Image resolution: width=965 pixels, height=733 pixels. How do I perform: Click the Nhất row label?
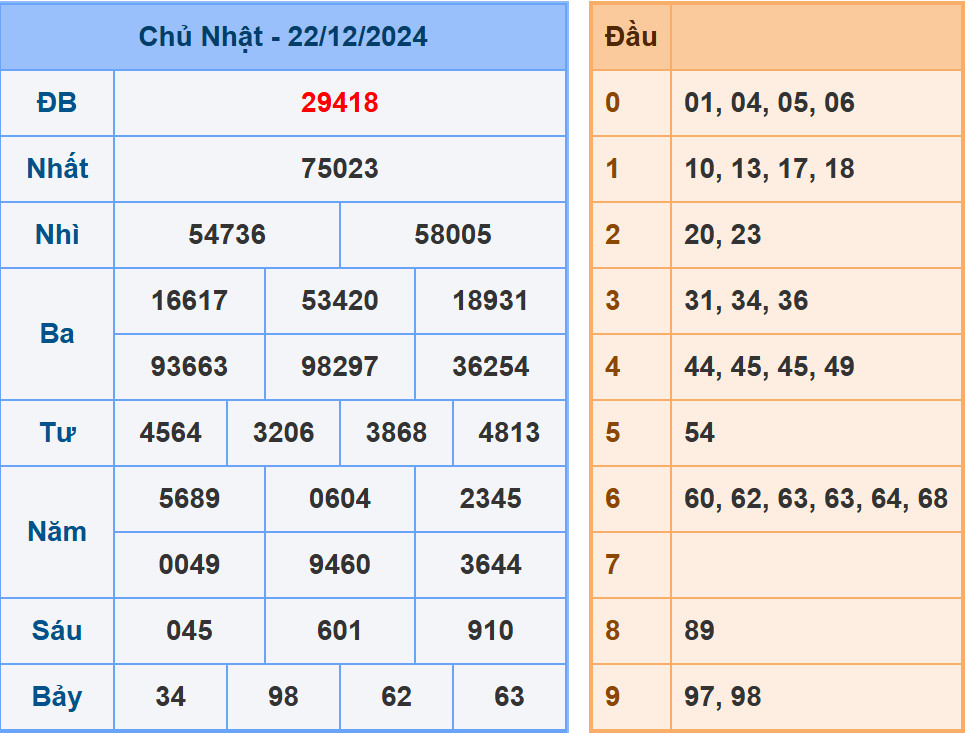point(57,169)
